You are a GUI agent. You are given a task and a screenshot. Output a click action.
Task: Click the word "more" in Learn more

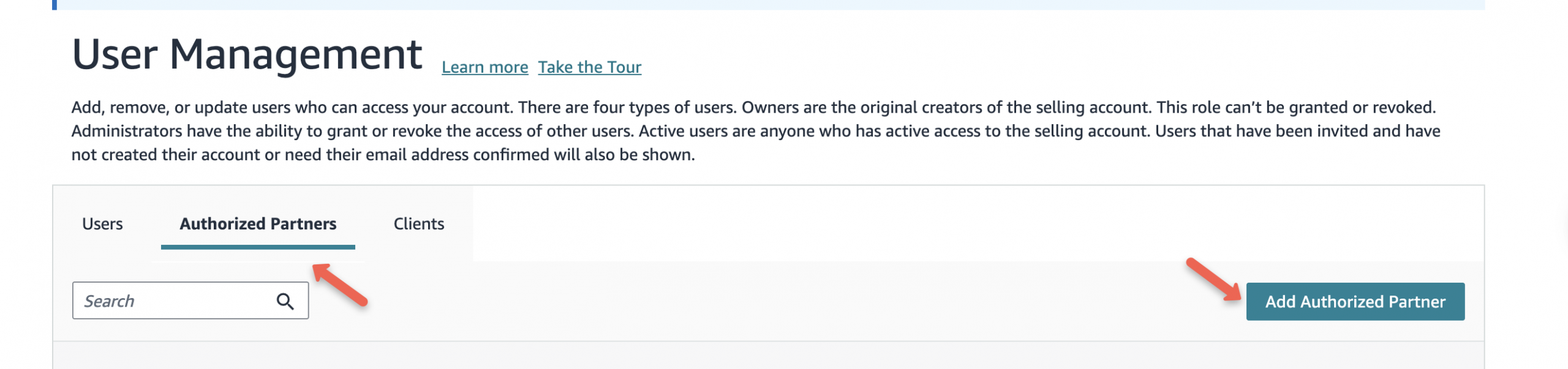pyautogui.click(x=508, y=67)
